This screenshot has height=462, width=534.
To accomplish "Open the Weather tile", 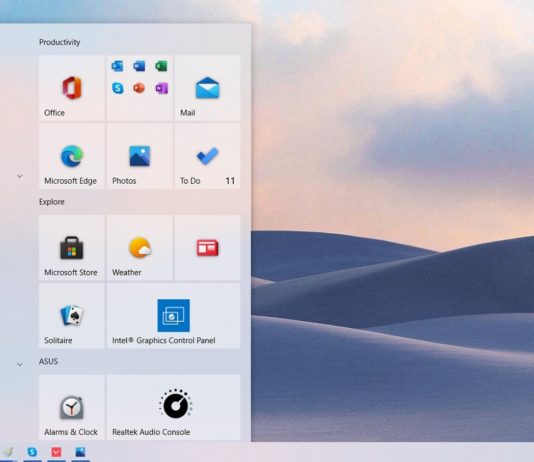I will click(140, 248).
